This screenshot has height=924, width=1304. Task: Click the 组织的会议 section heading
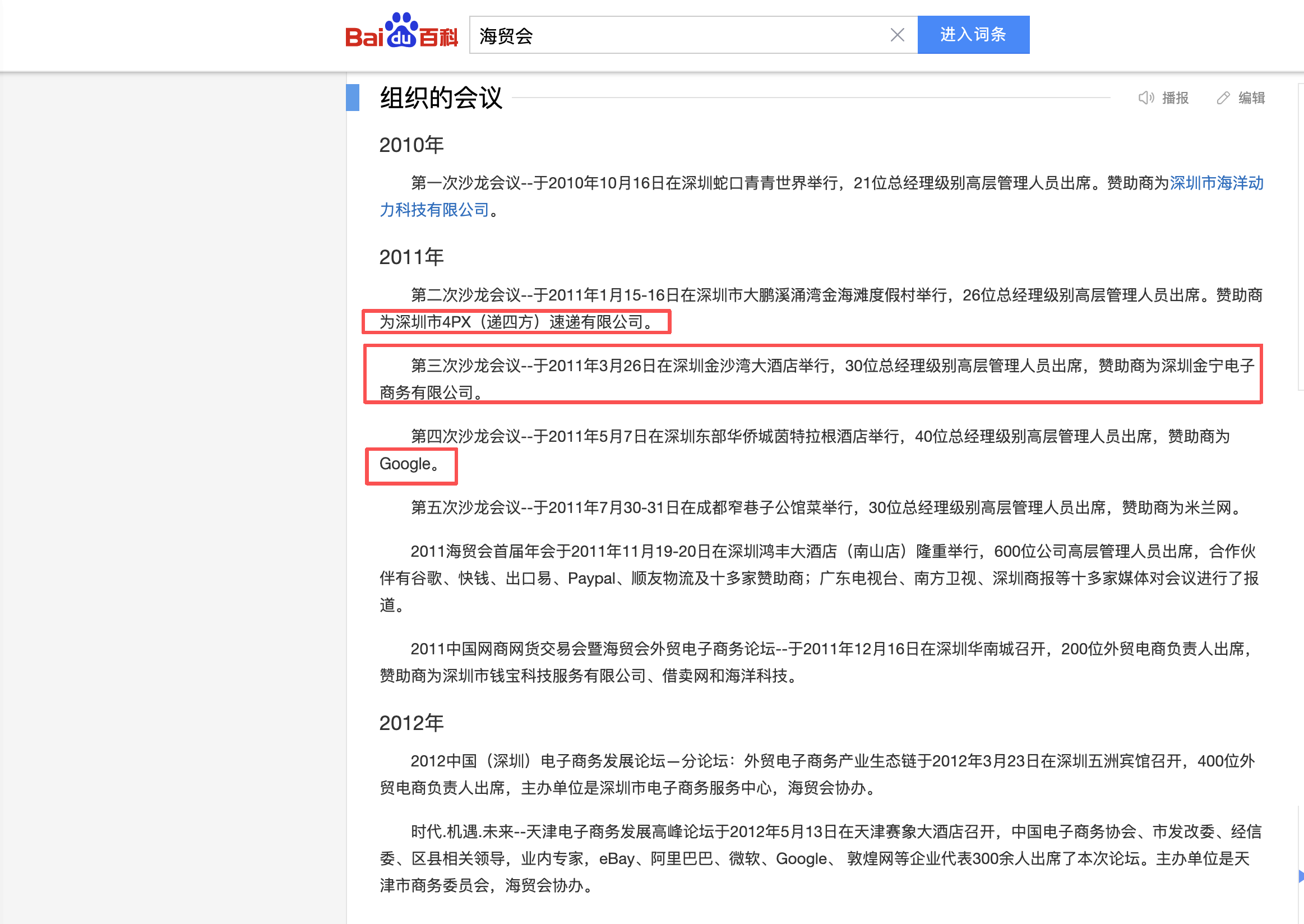point(441,98)
